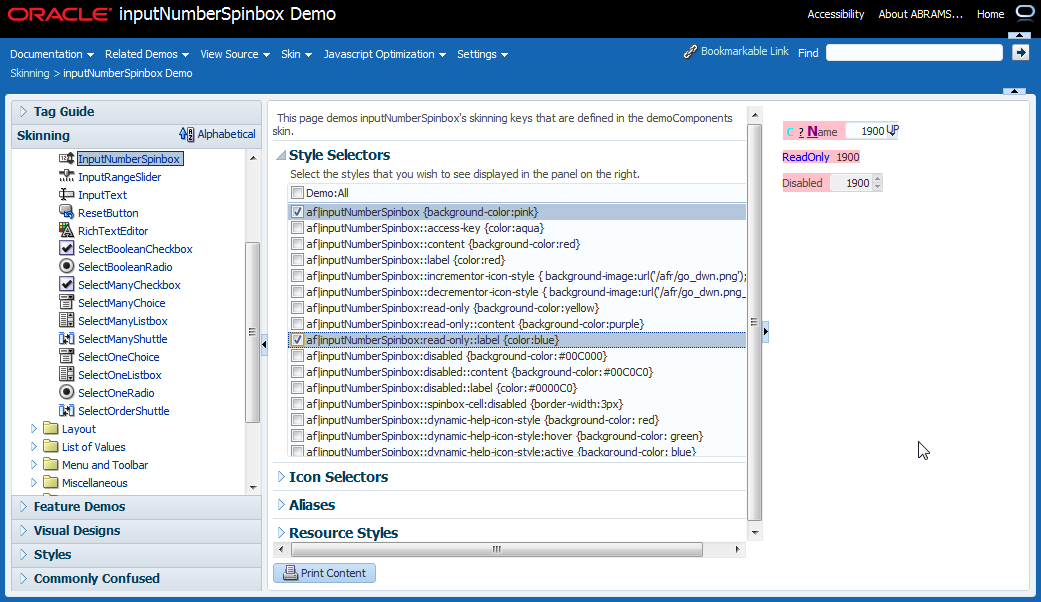Viewport: 1041px width, 602px height.
Task: Expand the Layout tree folder arrow
Action: point(34,429)
